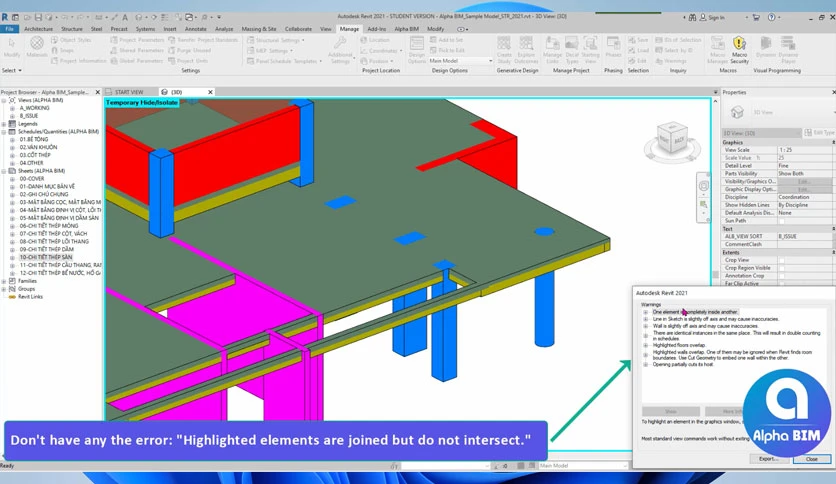
Task: Select sheet 00-COVER in Project Browser
Action: click(32, 179)
